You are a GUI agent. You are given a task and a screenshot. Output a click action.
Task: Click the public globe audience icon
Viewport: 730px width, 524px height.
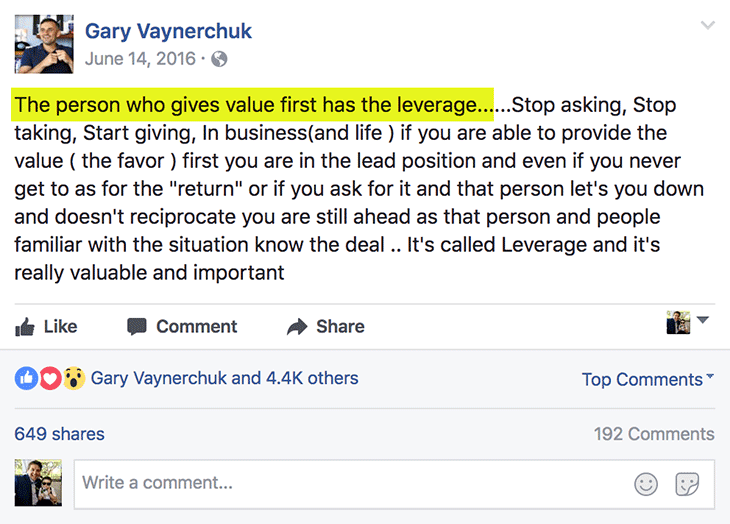pos(219,59)
